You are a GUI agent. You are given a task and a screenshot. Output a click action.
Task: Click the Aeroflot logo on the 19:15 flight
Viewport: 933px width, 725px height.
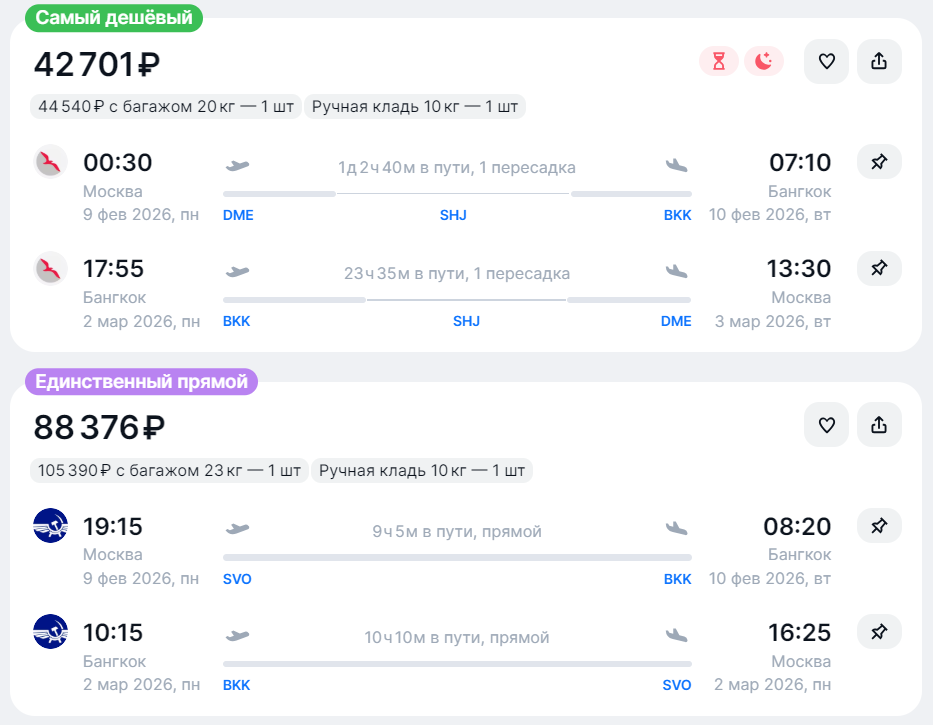(50, 525)
